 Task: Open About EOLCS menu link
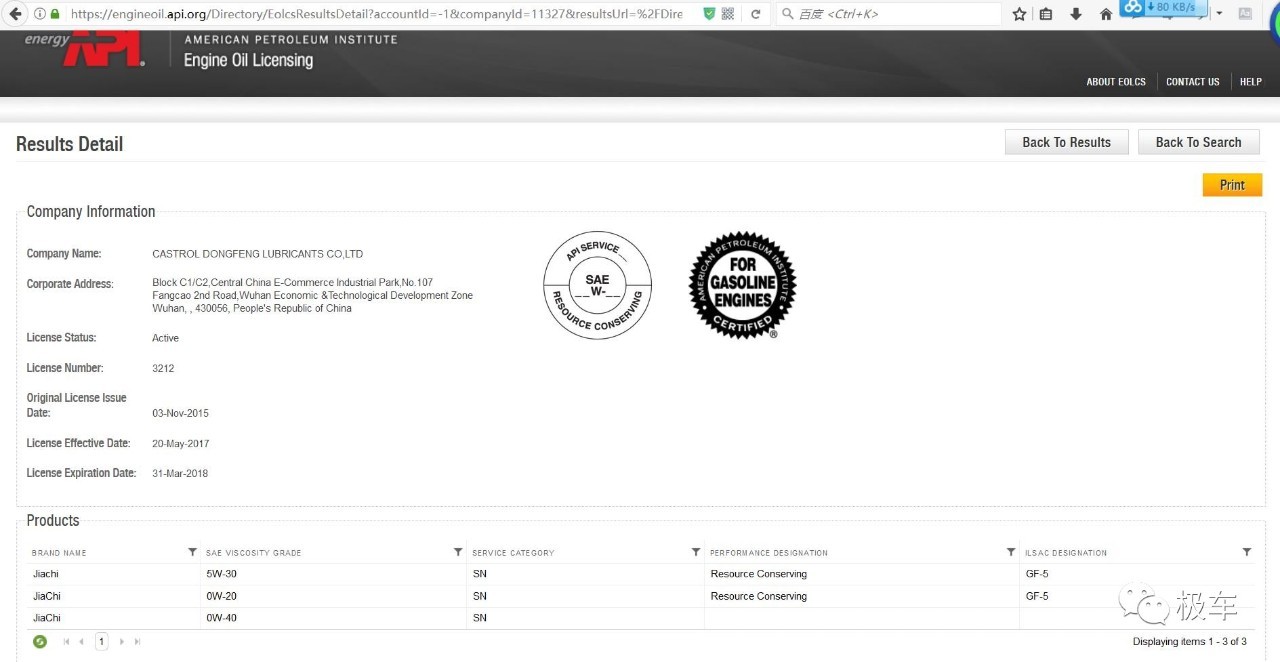click(1116, 82)
